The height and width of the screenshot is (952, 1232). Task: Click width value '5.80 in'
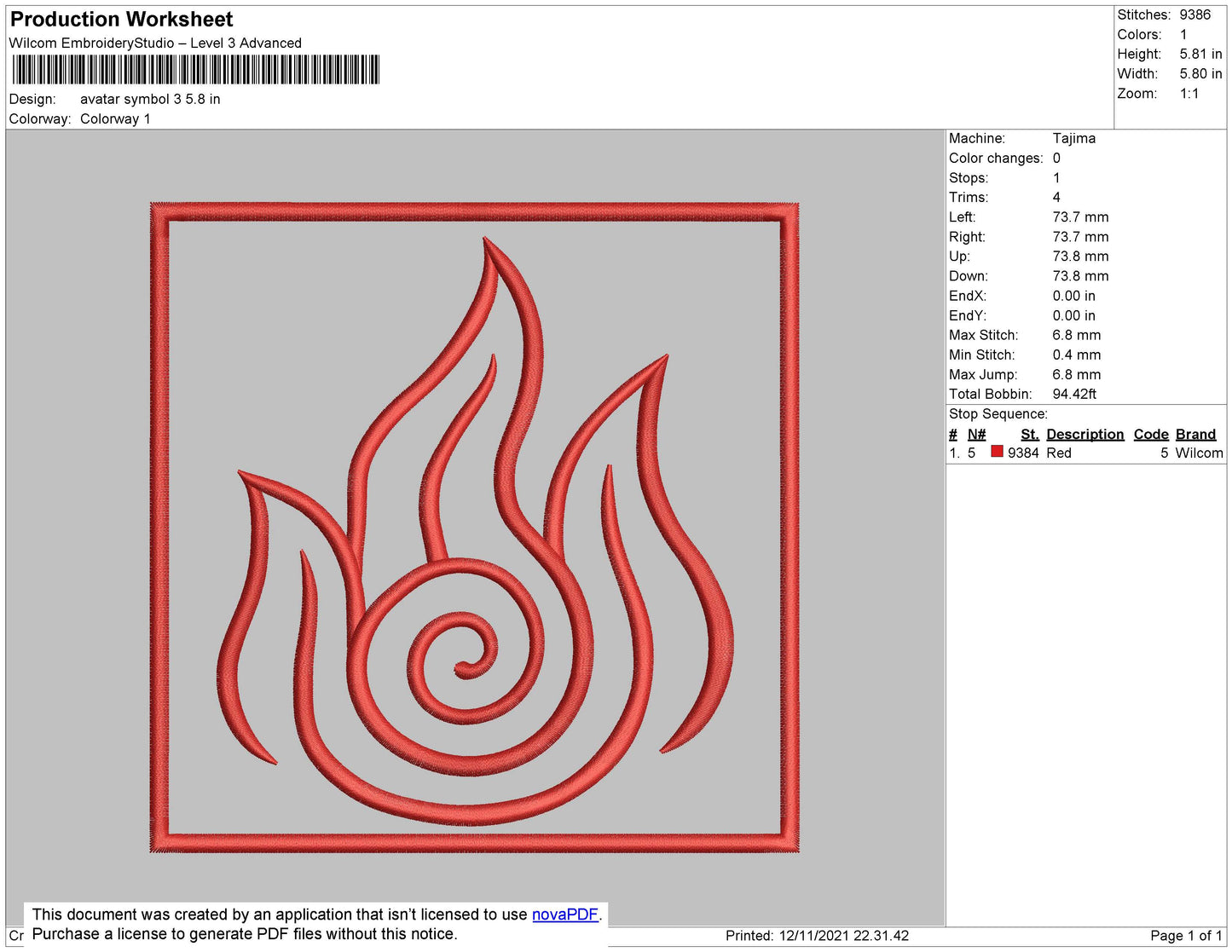1200,74
